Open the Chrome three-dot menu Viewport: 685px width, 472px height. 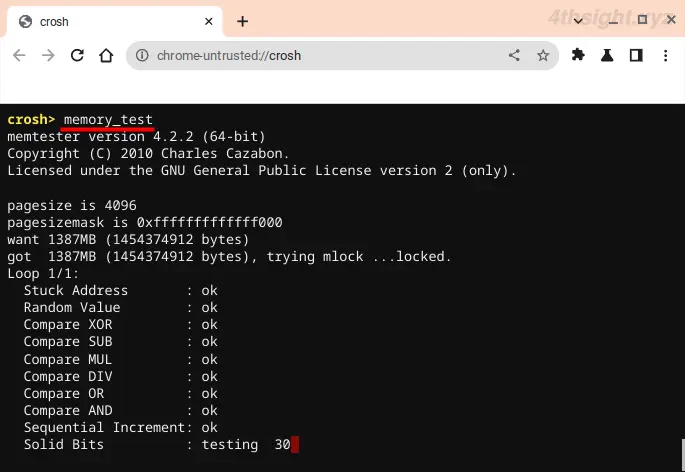tap(665, 56)
